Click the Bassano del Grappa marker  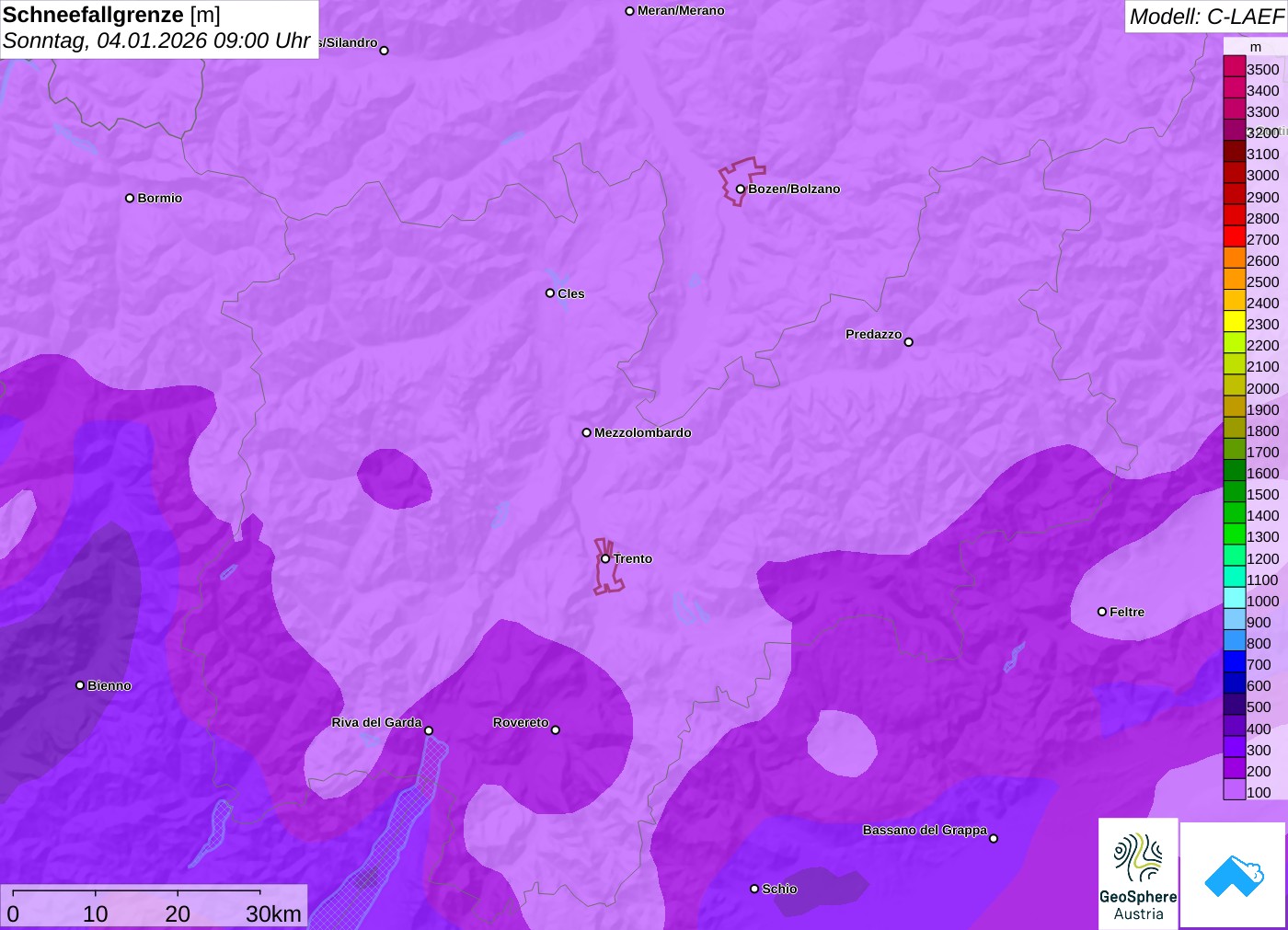point(993,838)
